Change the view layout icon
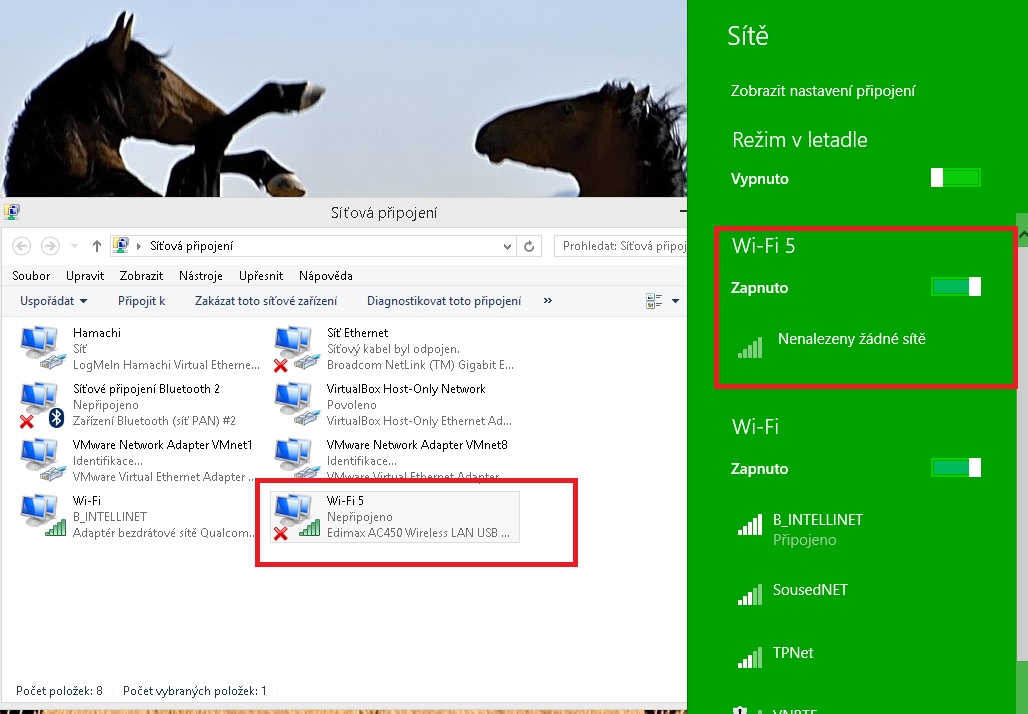Viewport: 1028px width, 714px height. click(x=654, y=301)
